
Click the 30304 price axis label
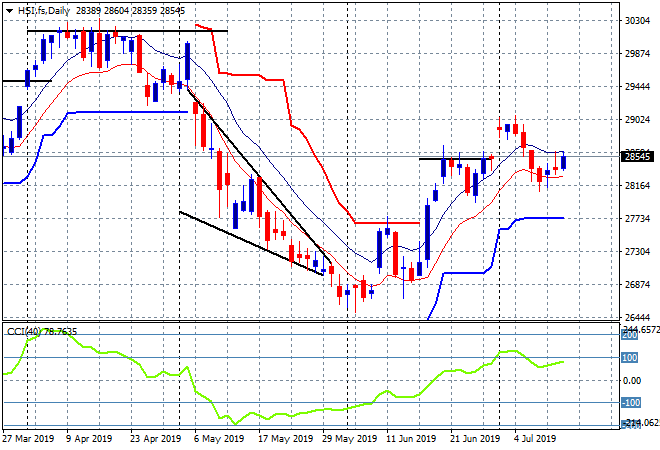coord(637,21)
